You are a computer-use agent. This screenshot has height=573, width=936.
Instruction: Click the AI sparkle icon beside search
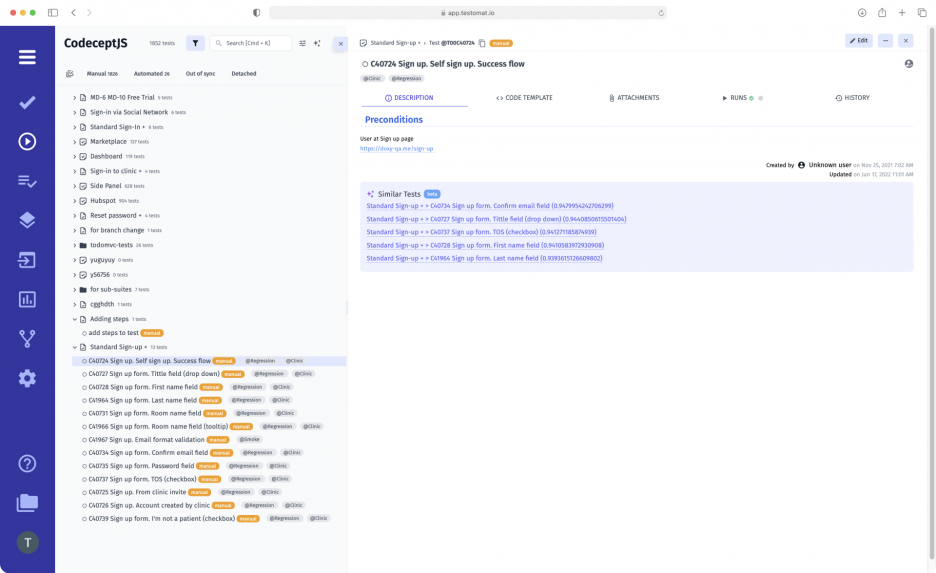(317, 43)
